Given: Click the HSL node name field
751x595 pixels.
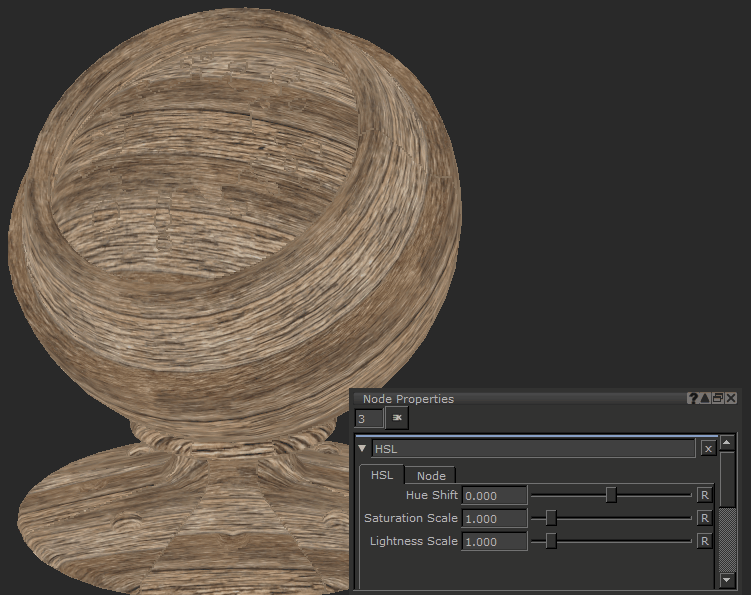Looking at the screenshot, I should pos(533,449).
